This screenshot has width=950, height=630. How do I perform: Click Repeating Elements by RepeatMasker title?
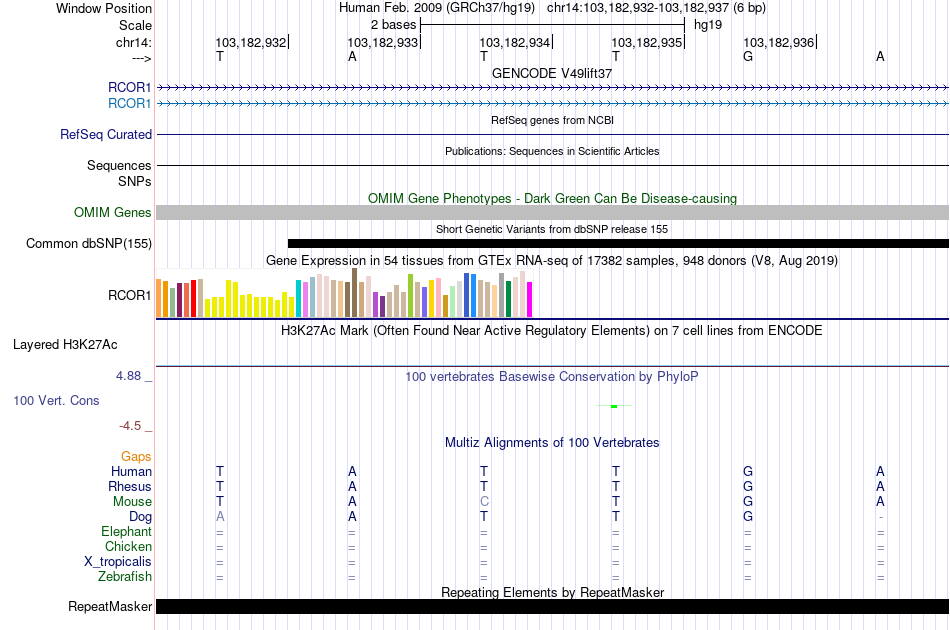[552, 592]
